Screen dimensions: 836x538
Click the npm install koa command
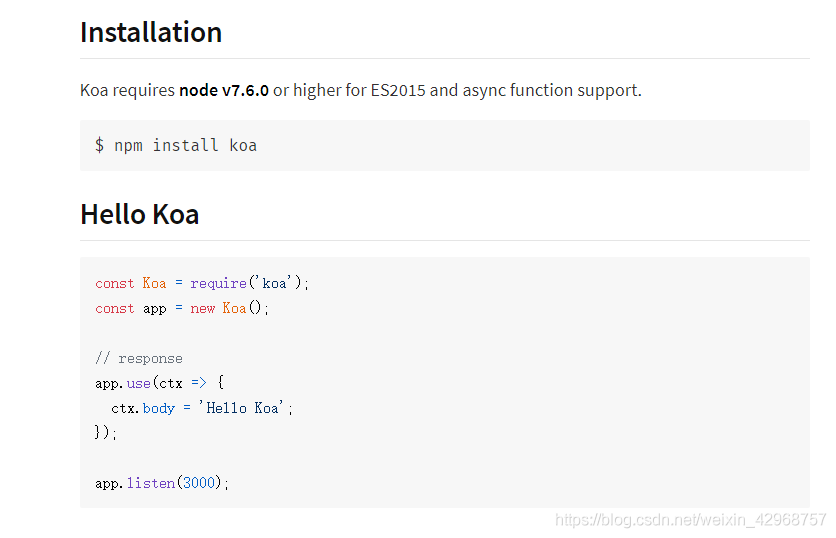(186, 145)
